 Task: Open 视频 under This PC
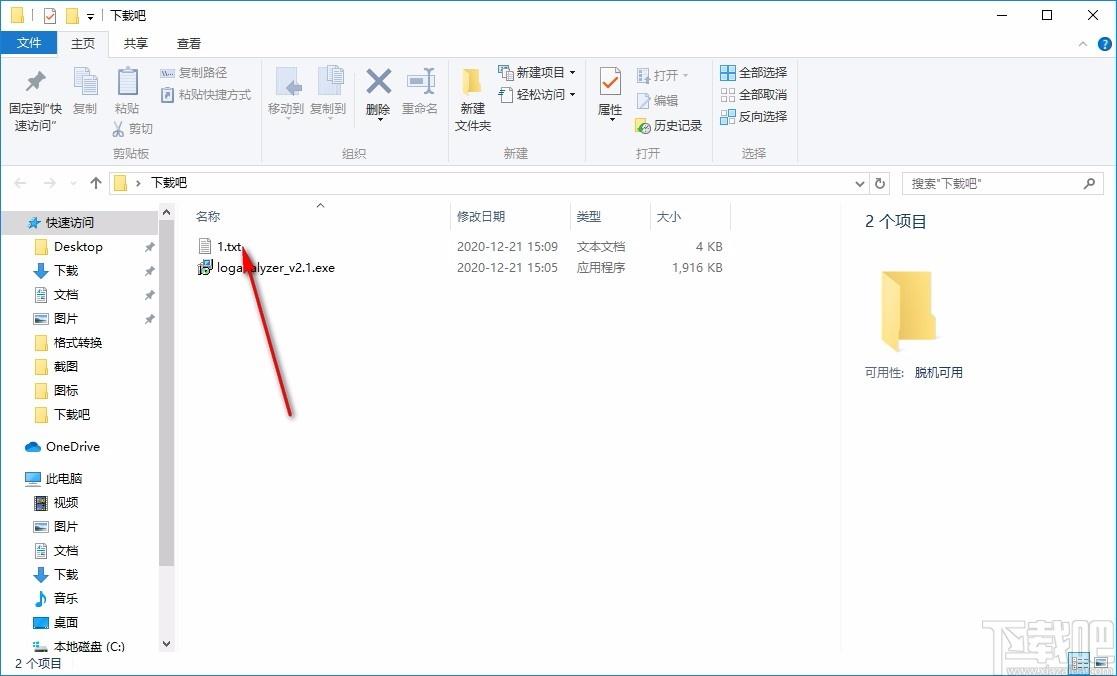[x=66, y=503]
